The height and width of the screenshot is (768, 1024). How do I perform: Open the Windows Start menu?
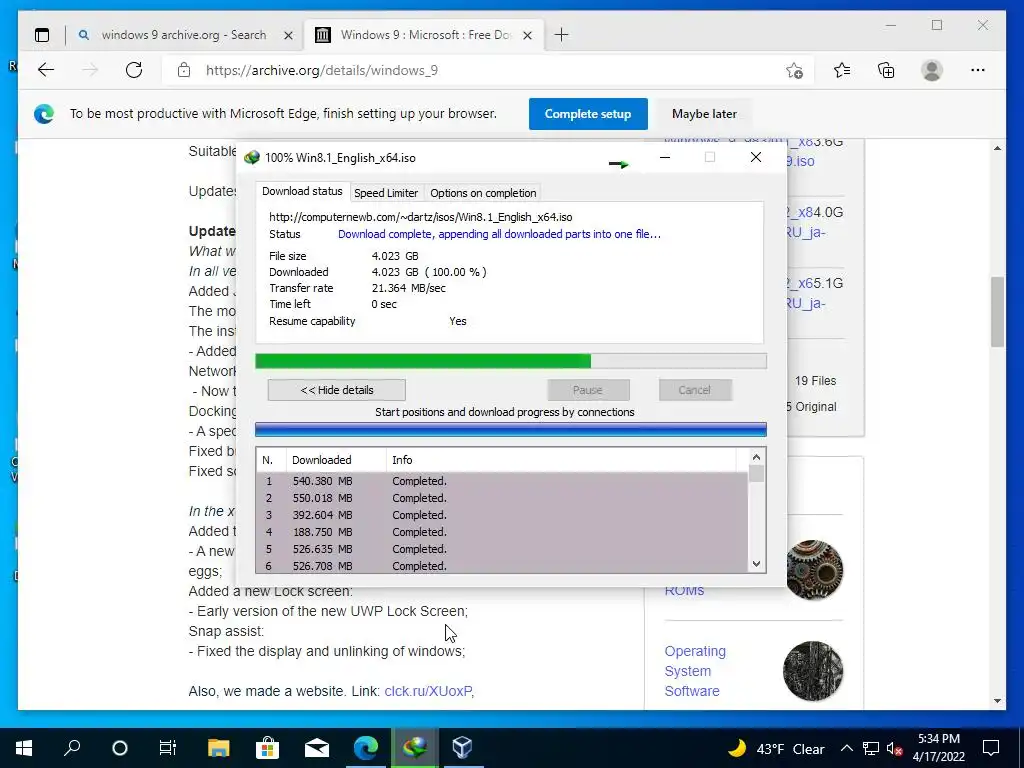24,748
